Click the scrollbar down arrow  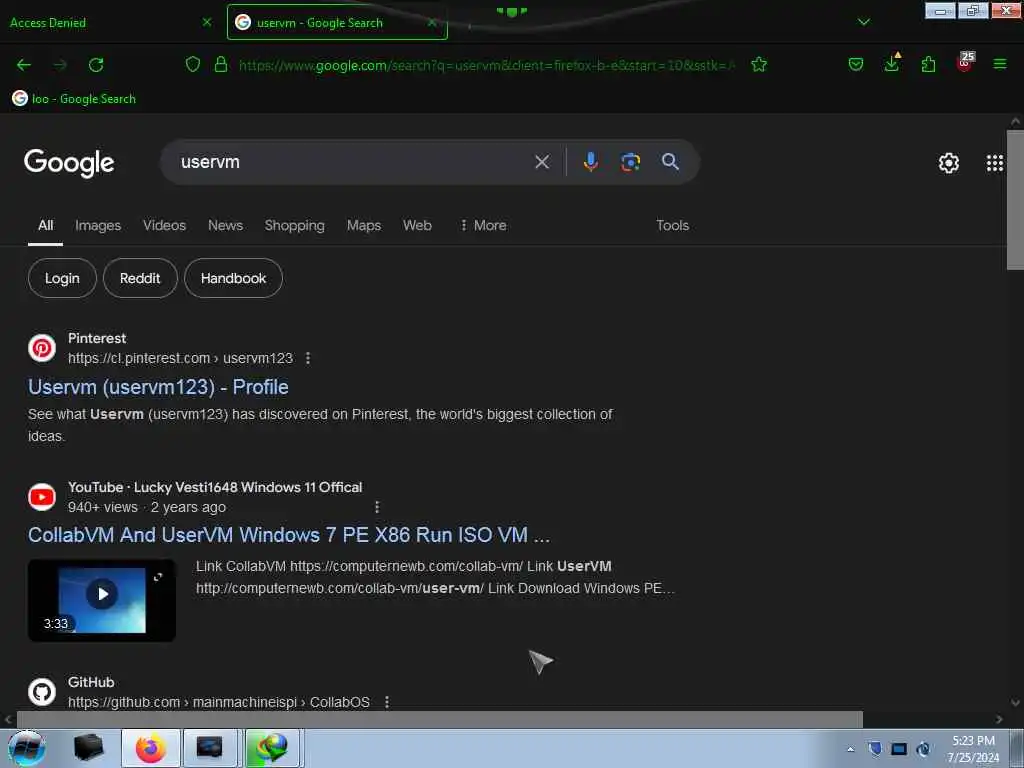click(1015, 703)
